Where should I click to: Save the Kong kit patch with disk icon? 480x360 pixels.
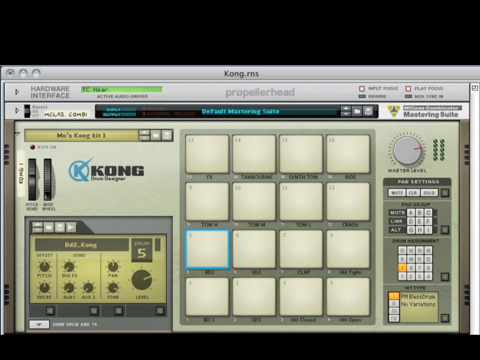tap(167, 135)
